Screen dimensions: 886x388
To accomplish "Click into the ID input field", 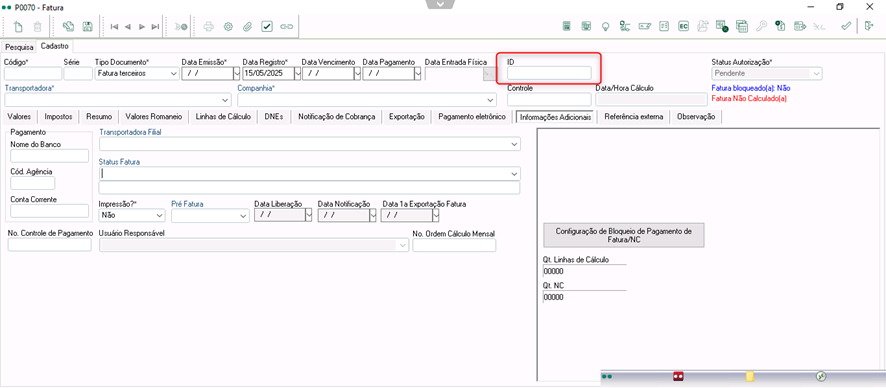I will [549, 73].
